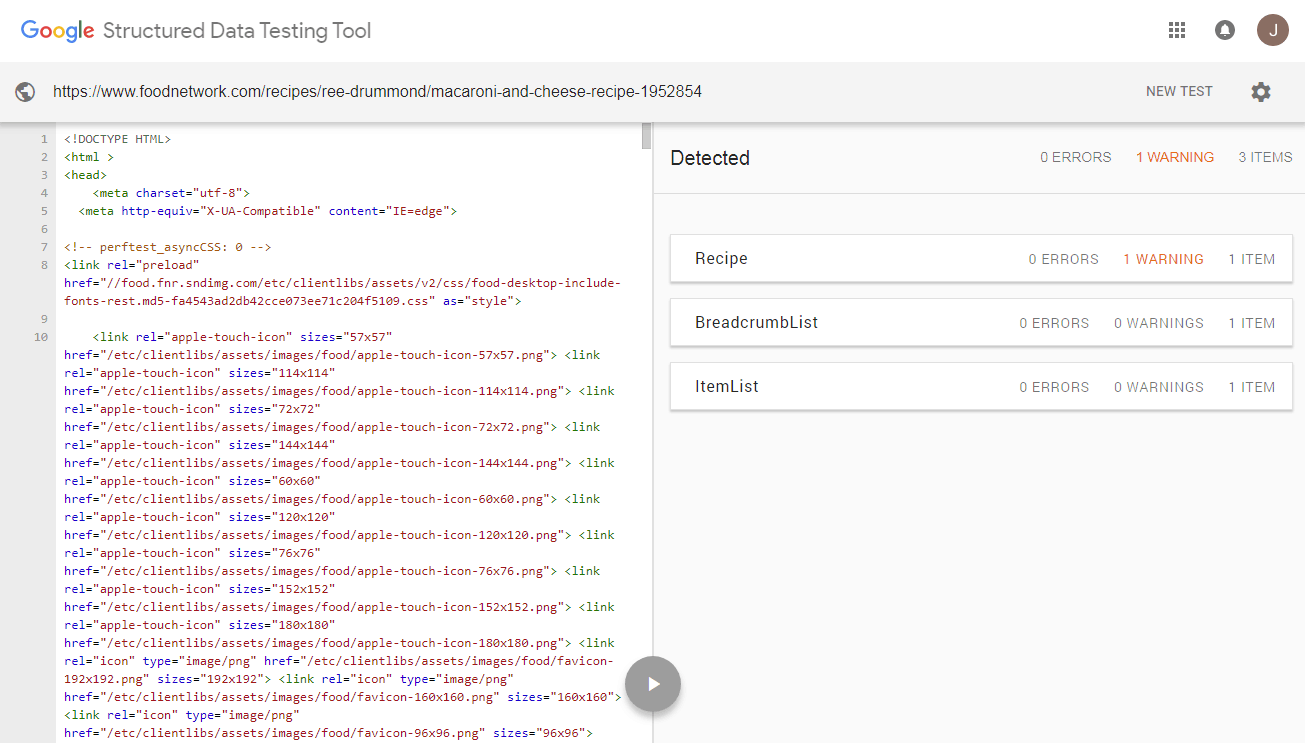Click the globe icon beside the URL
This screenshot has height=743, width=1305.
[26, 92]
